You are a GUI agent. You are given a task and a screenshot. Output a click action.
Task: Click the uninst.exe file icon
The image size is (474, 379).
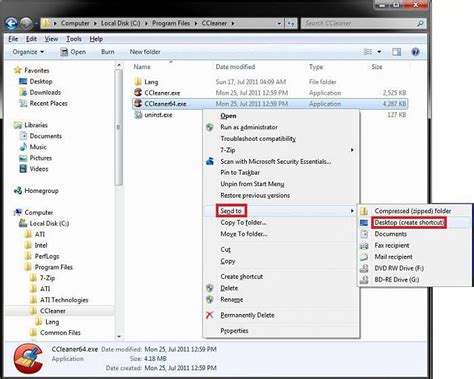pyautogui.click(x=138, y=115)
